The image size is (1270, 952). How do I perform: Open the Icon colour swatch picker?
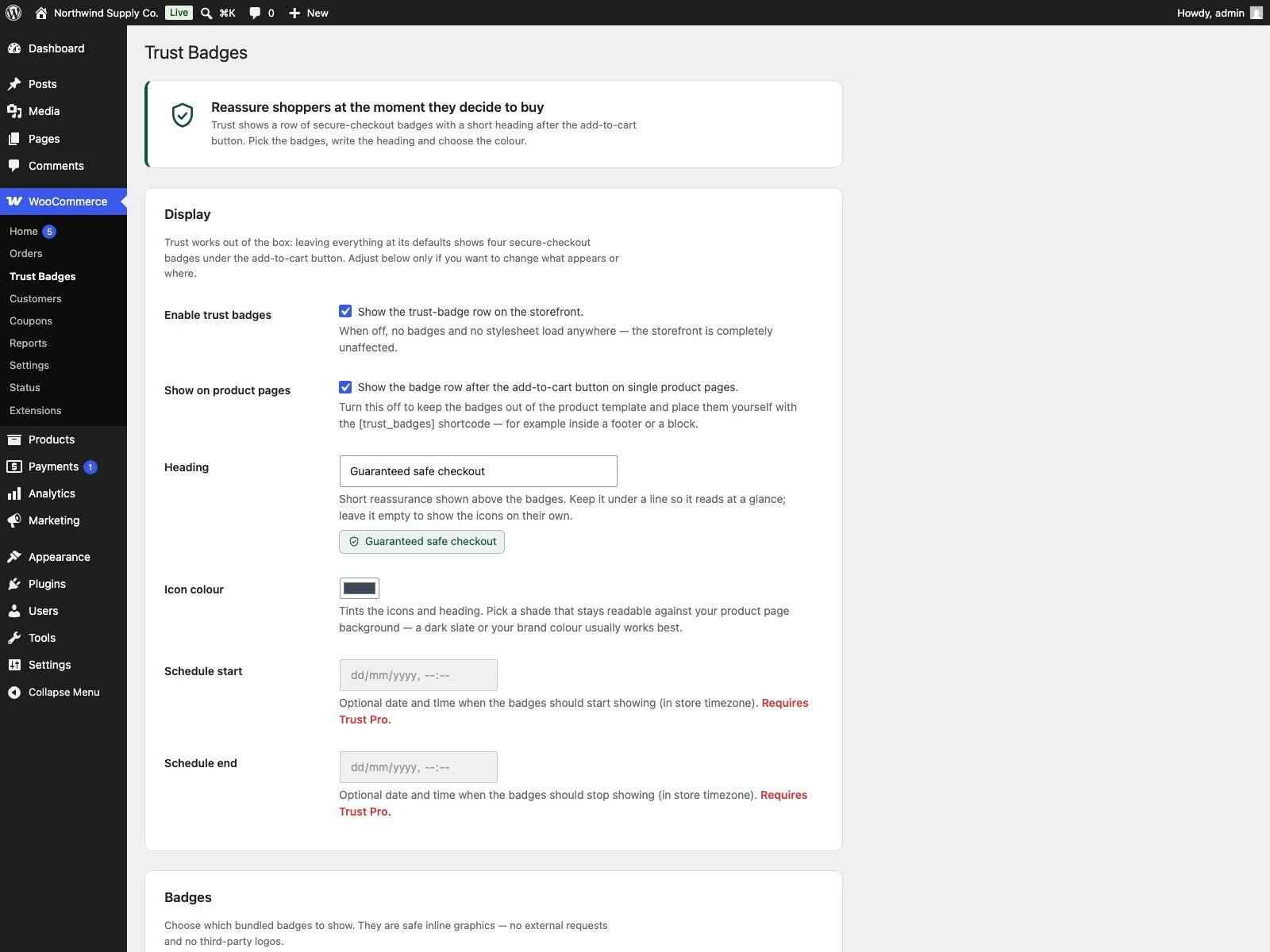tap(360, 588)
